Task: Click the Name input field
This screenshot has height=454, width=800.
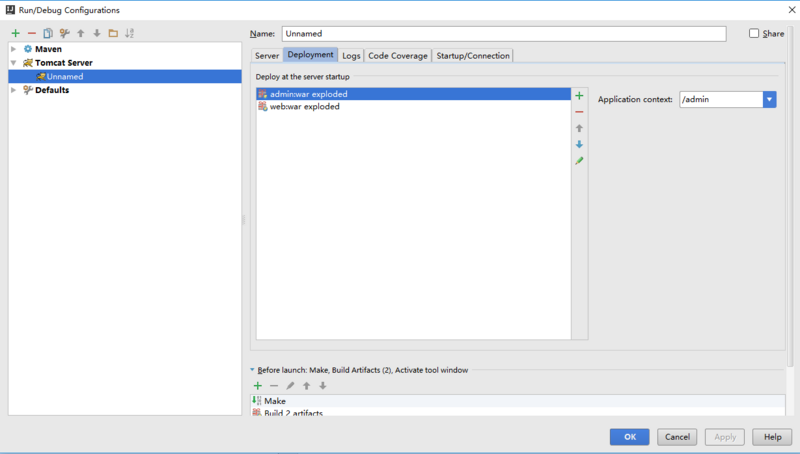Action: tap(504, 34)
